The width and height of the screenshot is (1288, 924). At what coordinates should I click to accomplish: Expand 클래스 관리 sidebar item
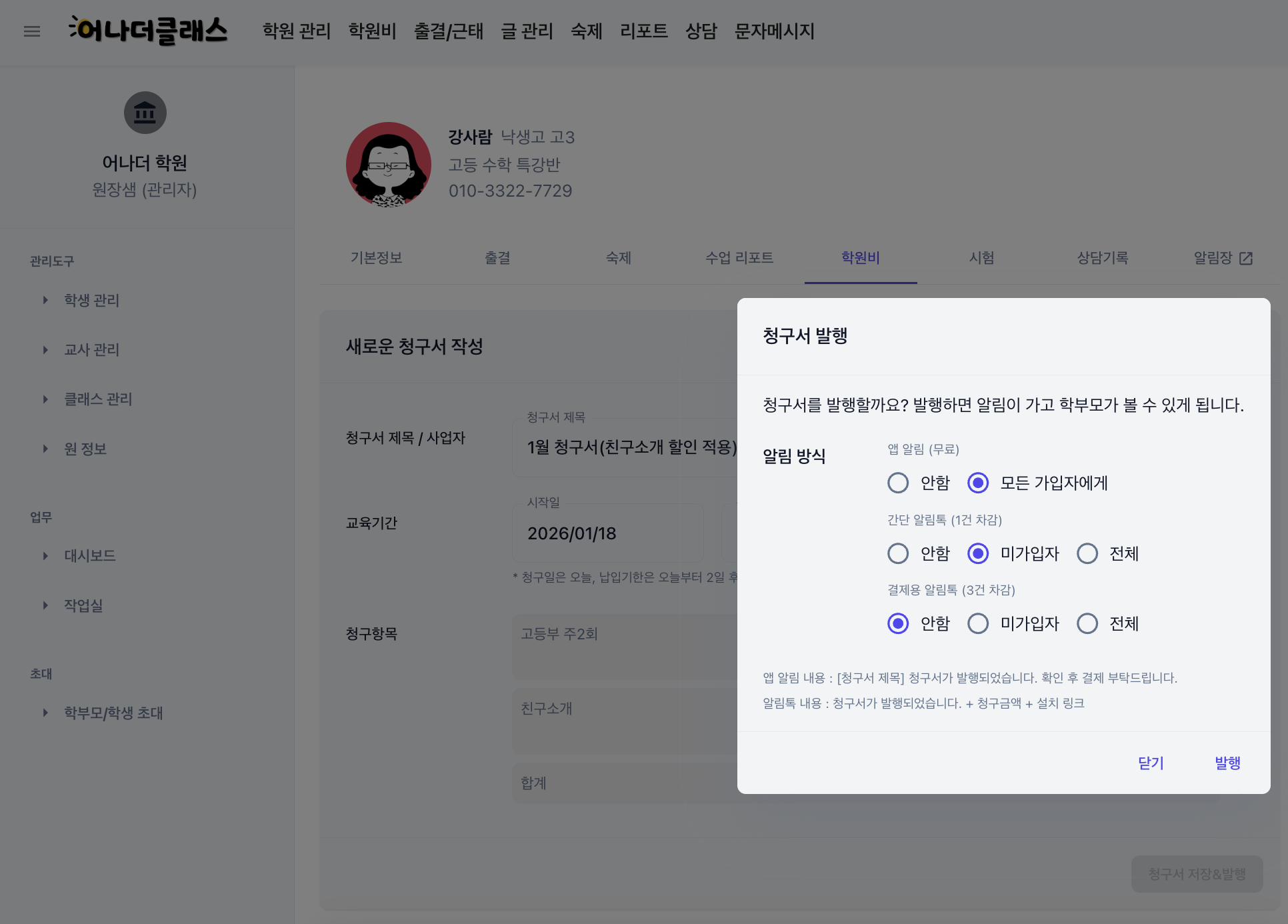98,399
